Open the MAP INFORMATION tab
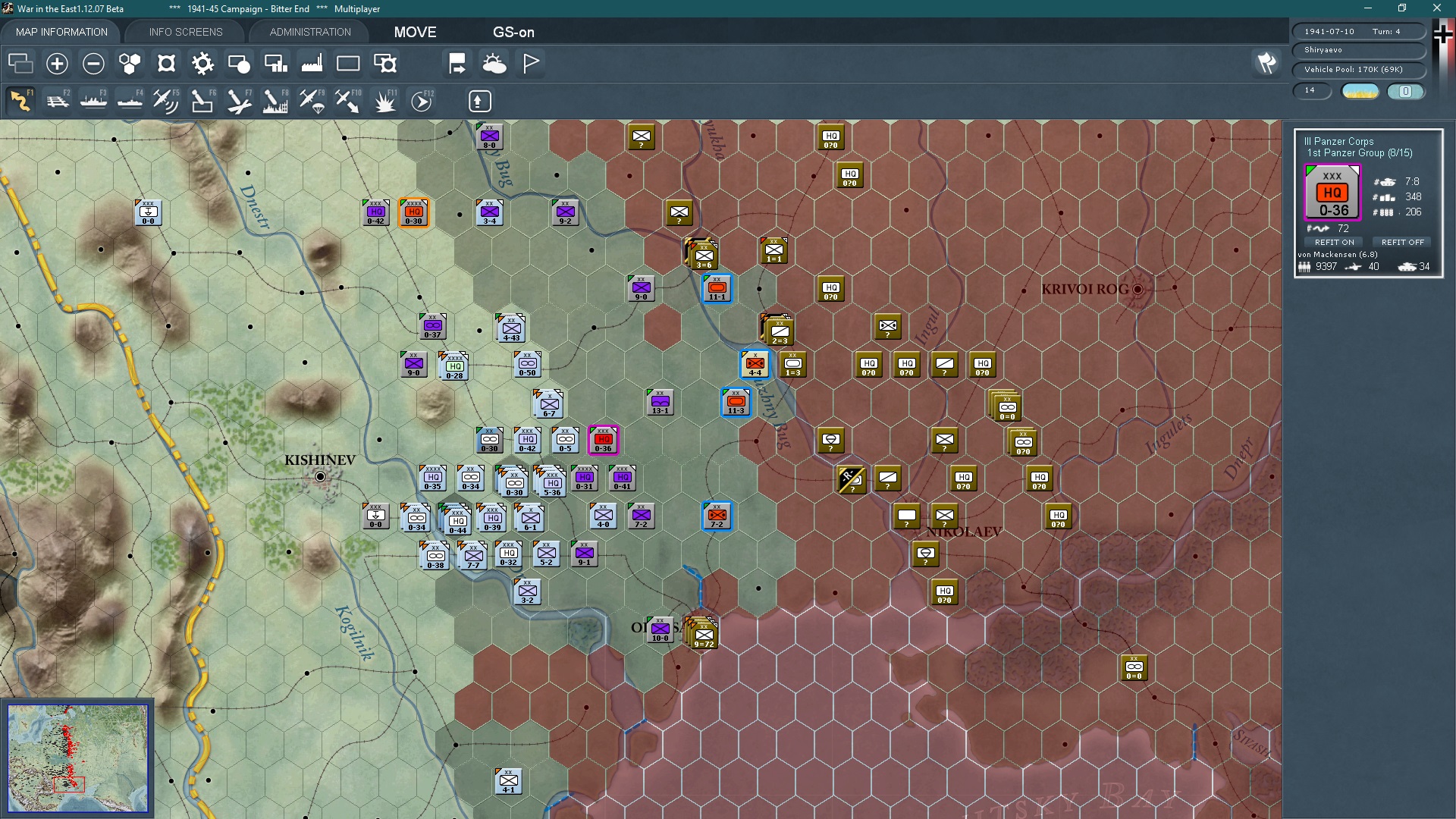Image resolution: width=1456 pixels, height=819 pixels. [61, 32]
